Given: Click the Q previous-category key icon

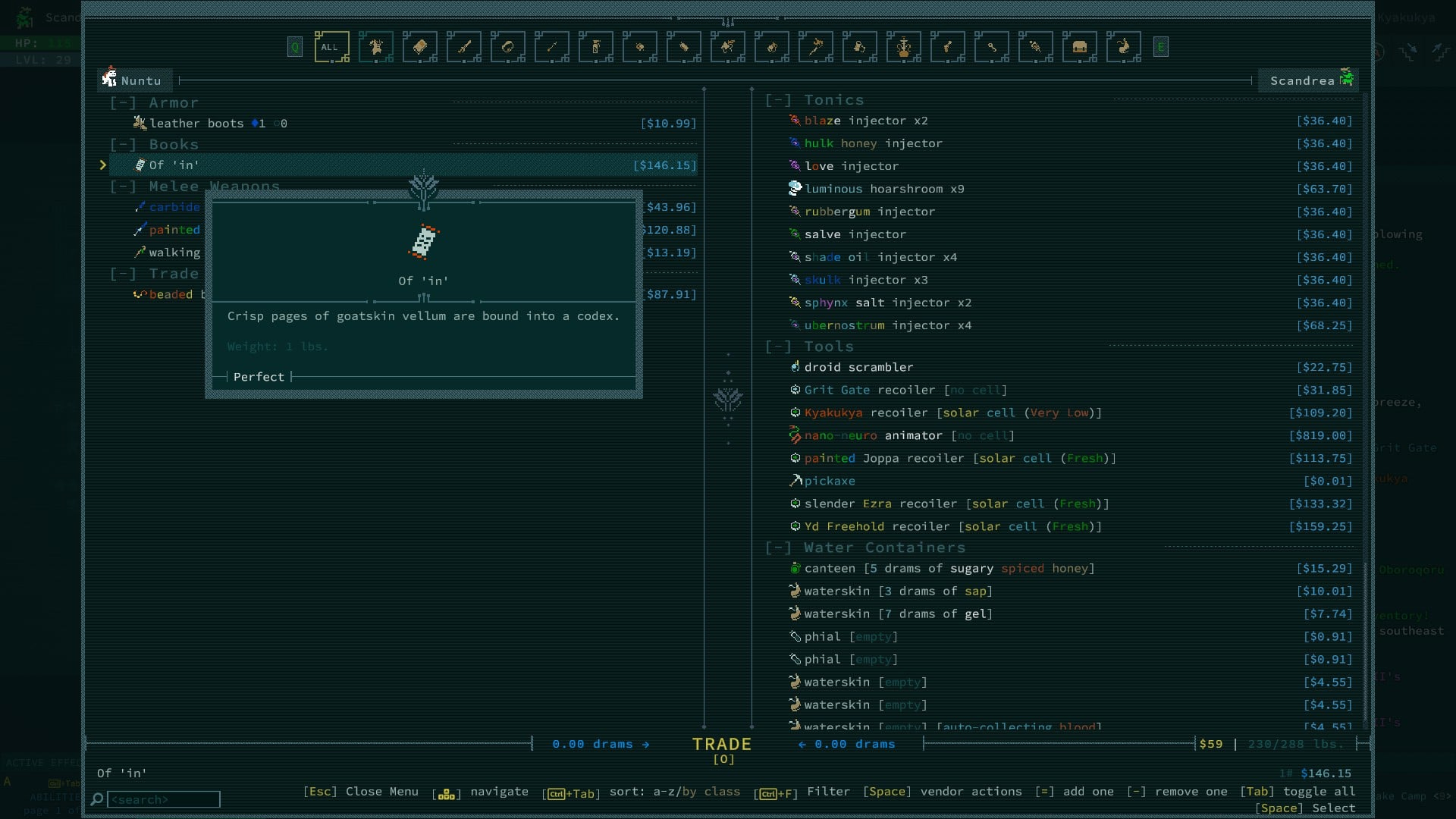Looking at the screenshot, I should pyautogui.click(x=295, y=47).
